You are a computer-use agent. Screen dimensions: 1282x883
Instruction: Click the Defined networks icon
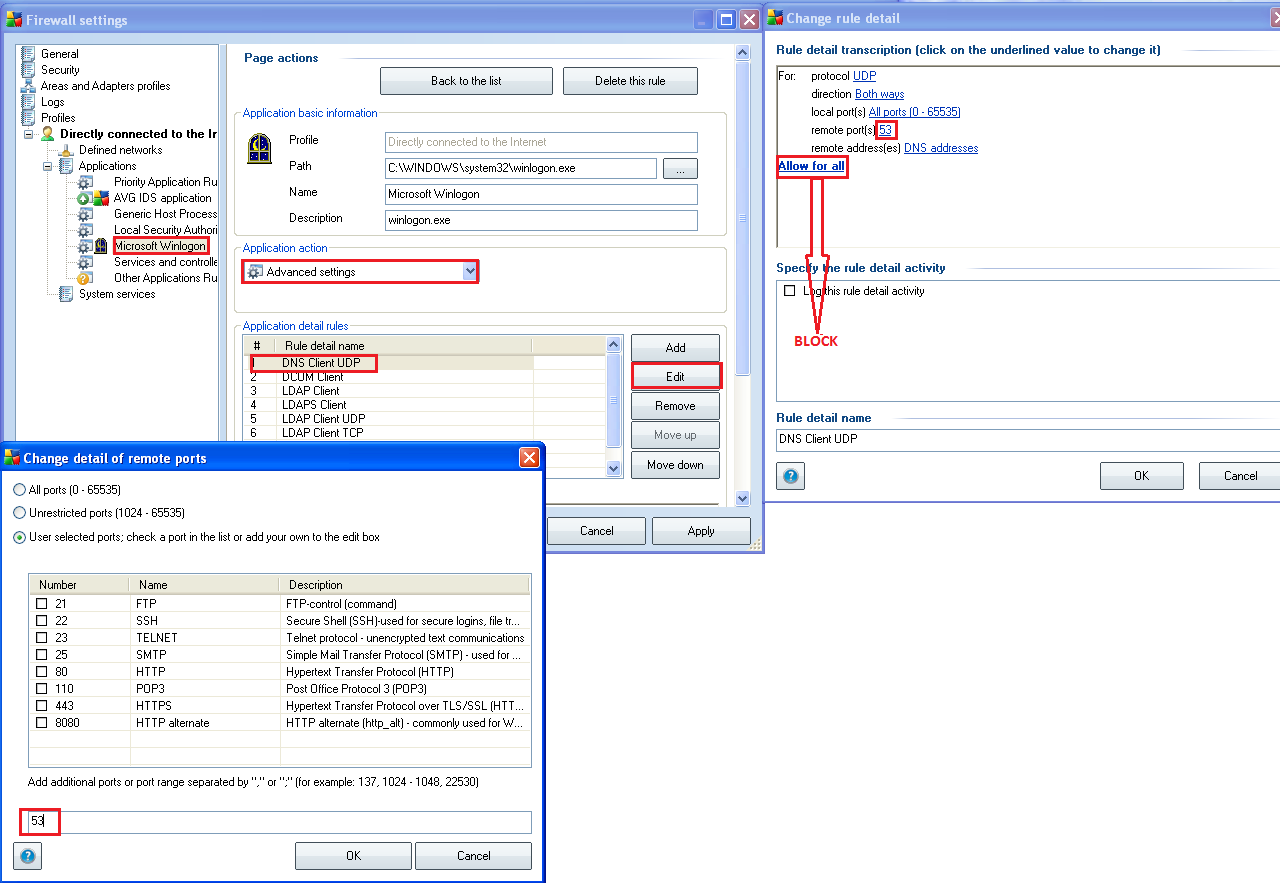point(66,150)
